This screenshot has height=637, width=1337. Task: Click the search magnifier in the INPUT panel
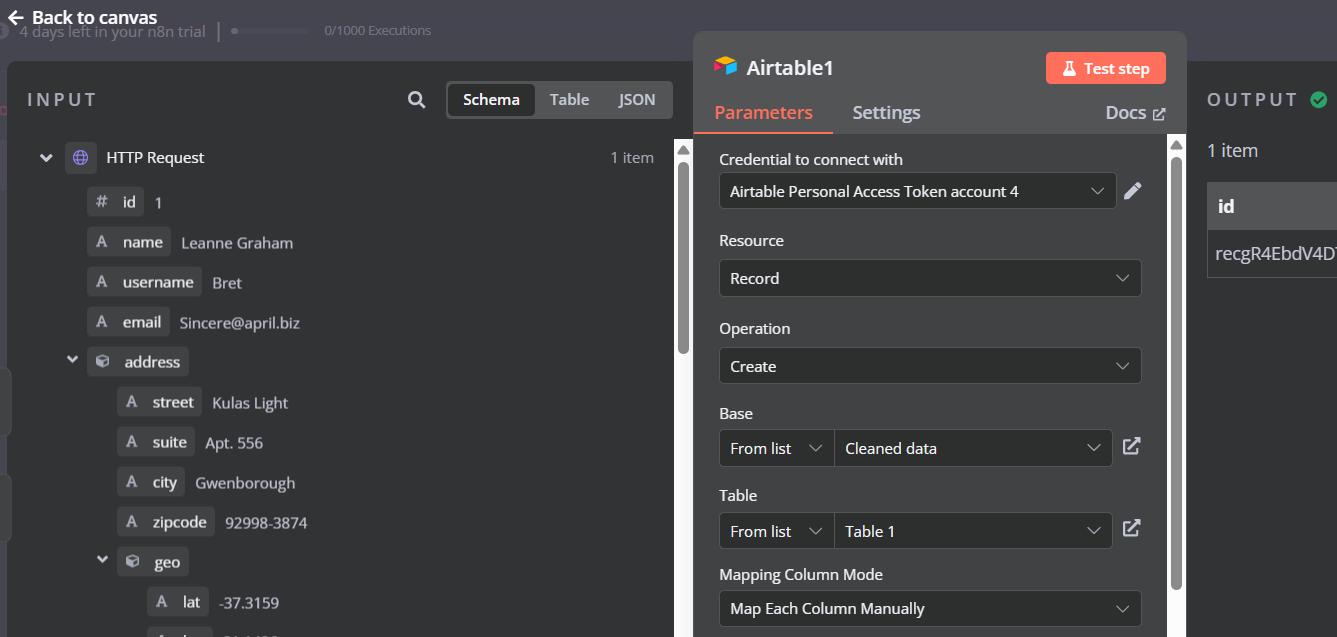[x=417, y=99]
